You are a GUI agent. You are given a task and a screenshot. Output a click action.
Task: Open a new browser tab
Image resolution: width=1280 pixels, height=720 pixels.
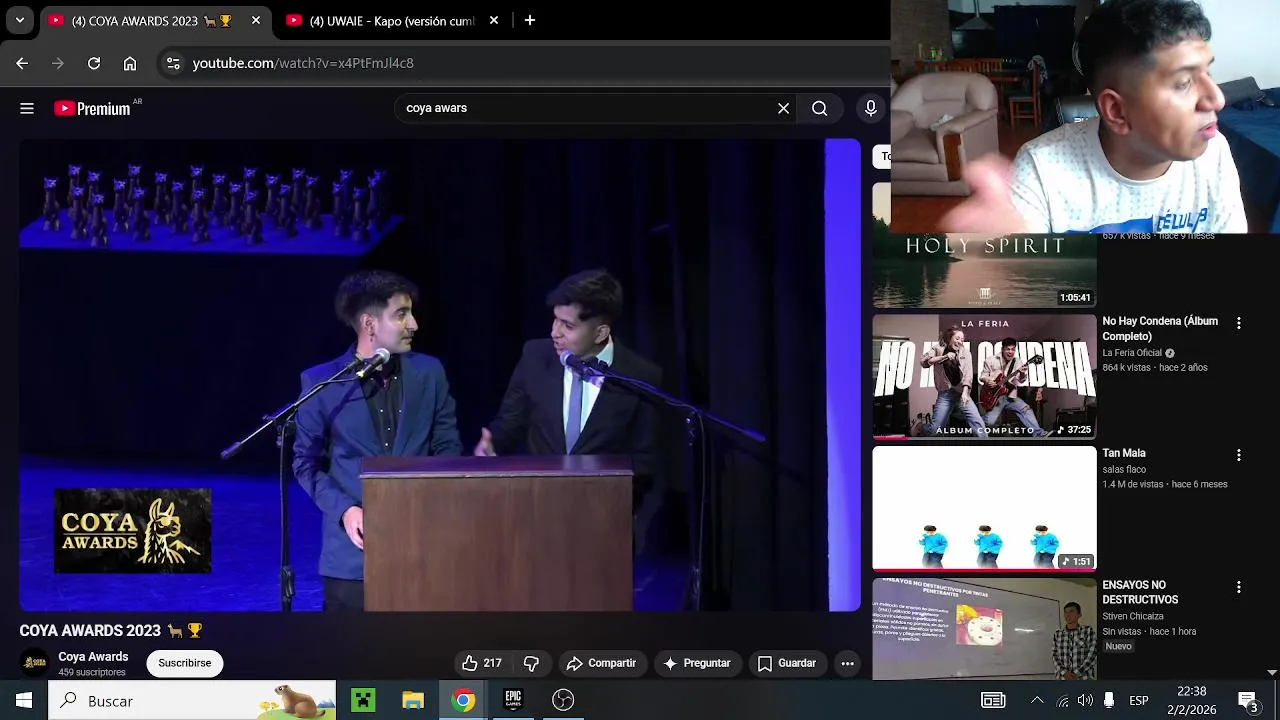click(530, 20)
